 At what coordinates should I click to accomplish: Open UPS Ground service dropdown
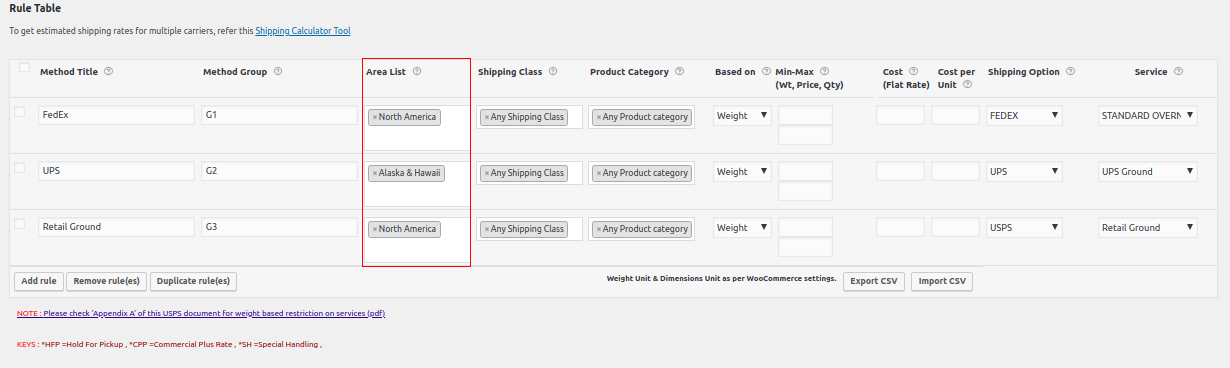click(1147, 171)
